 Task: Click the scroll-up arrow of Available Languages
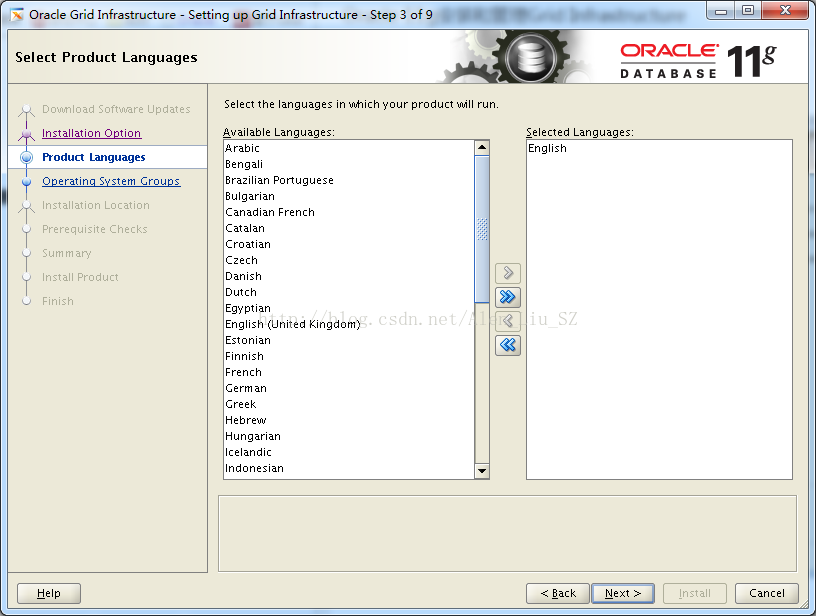482,148
